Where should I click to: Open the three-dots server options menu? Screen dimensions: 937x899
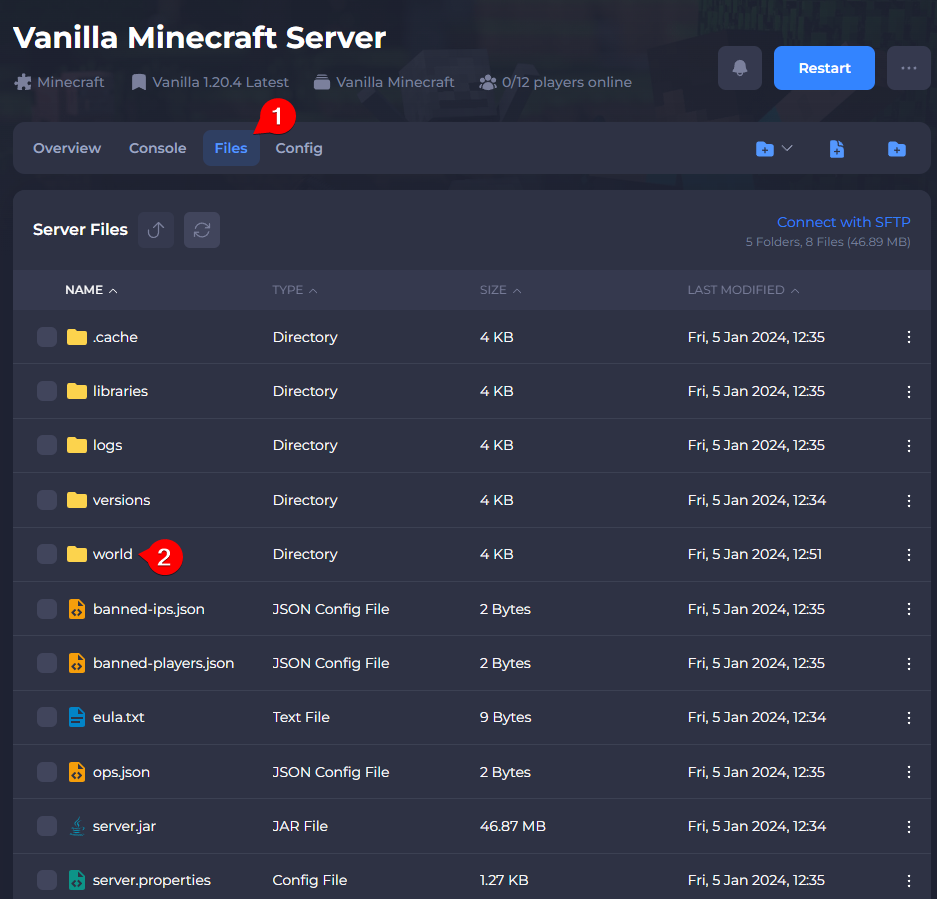tap(908, 68)
